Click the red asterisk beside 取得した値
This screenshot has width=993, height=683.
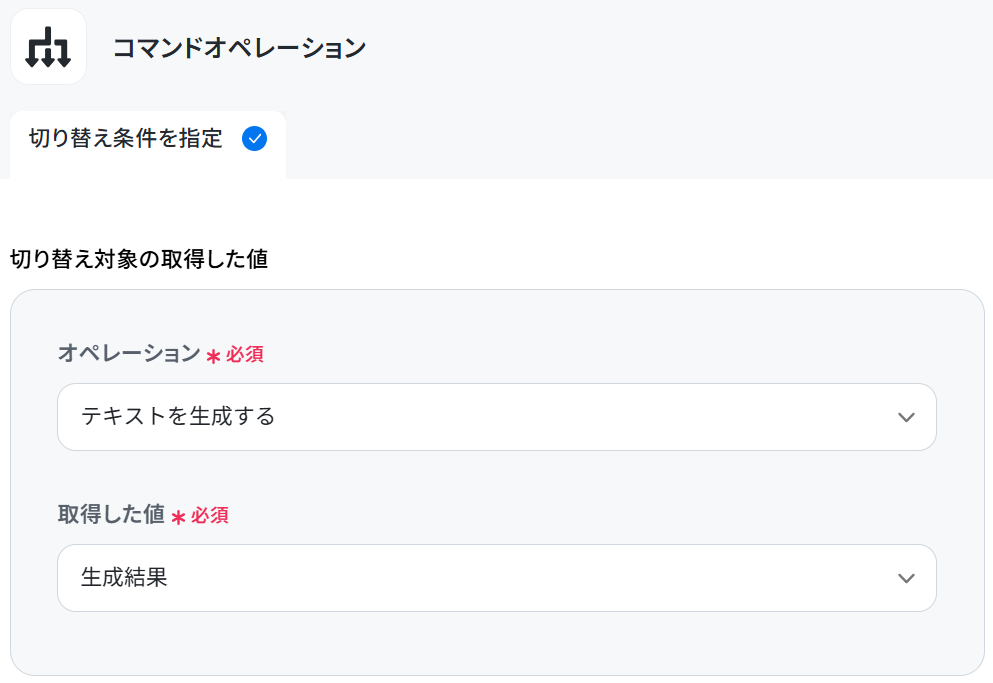click(x=179, y=517)
